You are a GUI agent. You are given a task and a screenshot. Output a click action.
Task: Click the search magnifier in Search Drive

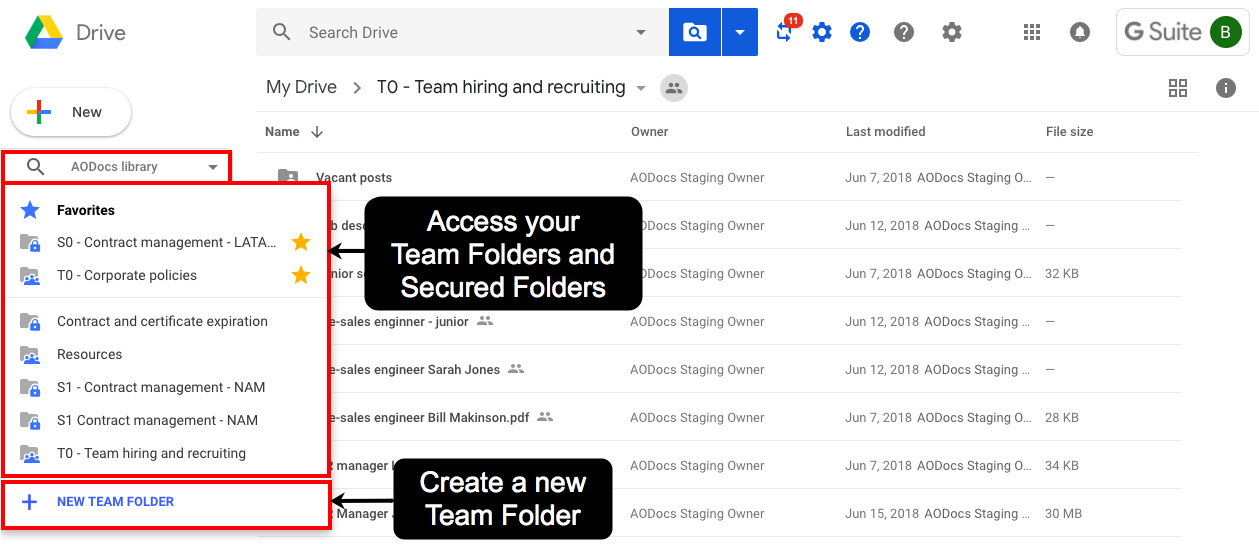(x=282, y=32)
